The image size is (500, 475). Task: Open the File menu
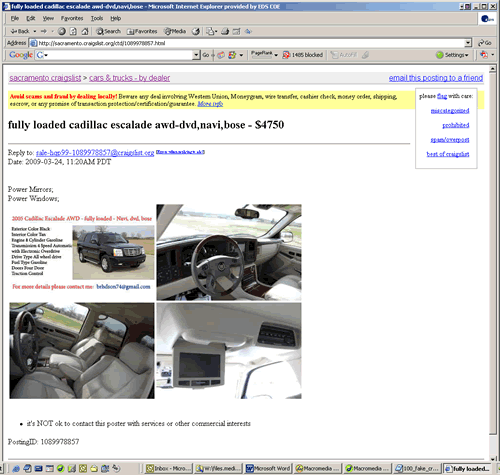pyautogui.click(x=15, y=18)
